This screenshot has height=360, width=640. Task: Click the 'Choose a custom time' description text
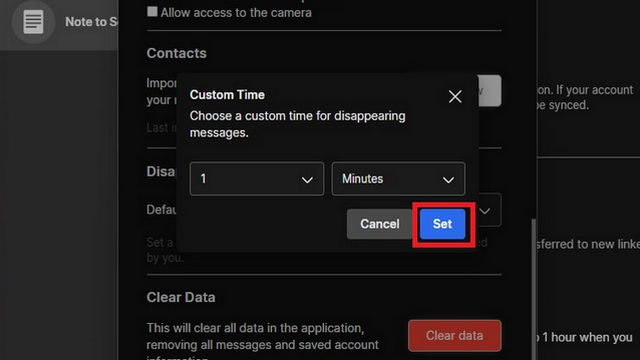[x=298, y=124]
